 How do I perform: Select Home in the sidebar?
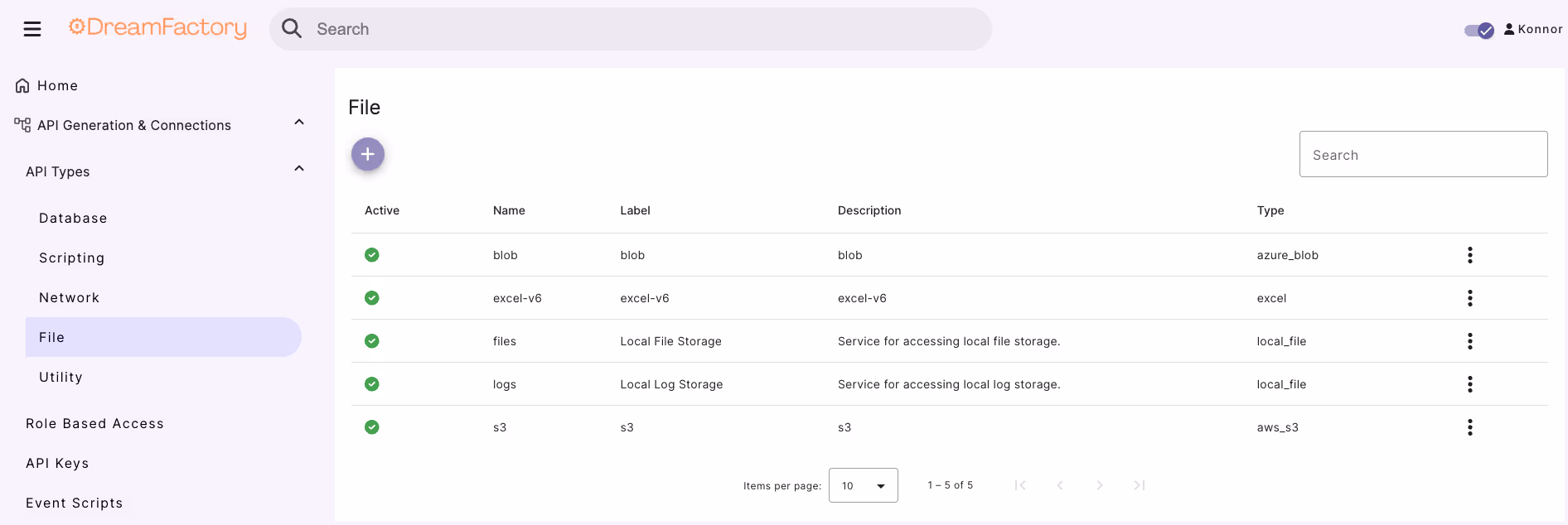[57, 85]
